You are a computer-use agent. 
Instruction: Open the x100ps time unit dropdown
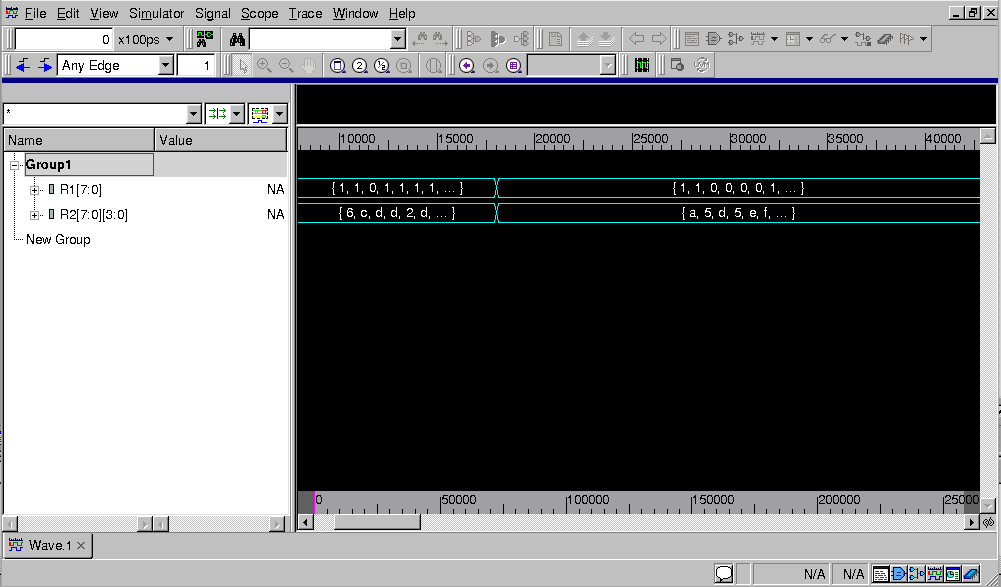(169, 39)
